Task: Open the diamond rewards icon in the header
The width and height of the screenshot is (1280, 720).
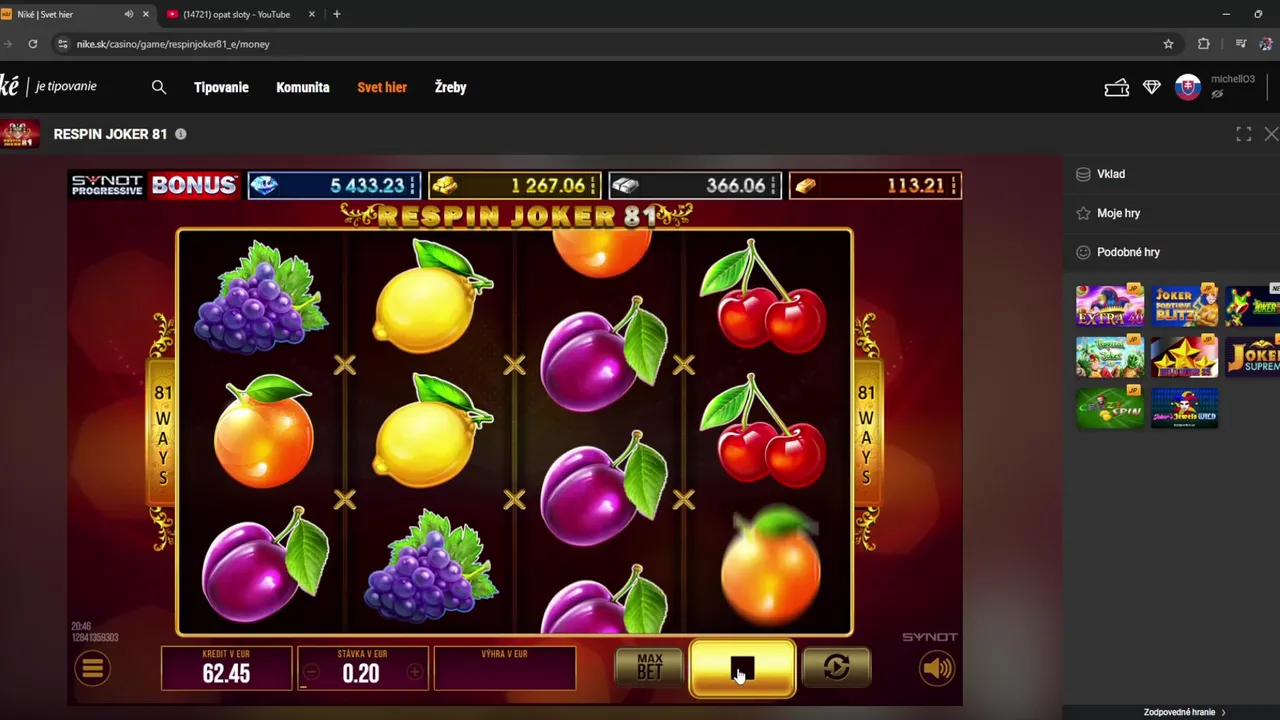Action: (x=1152, y=88)
